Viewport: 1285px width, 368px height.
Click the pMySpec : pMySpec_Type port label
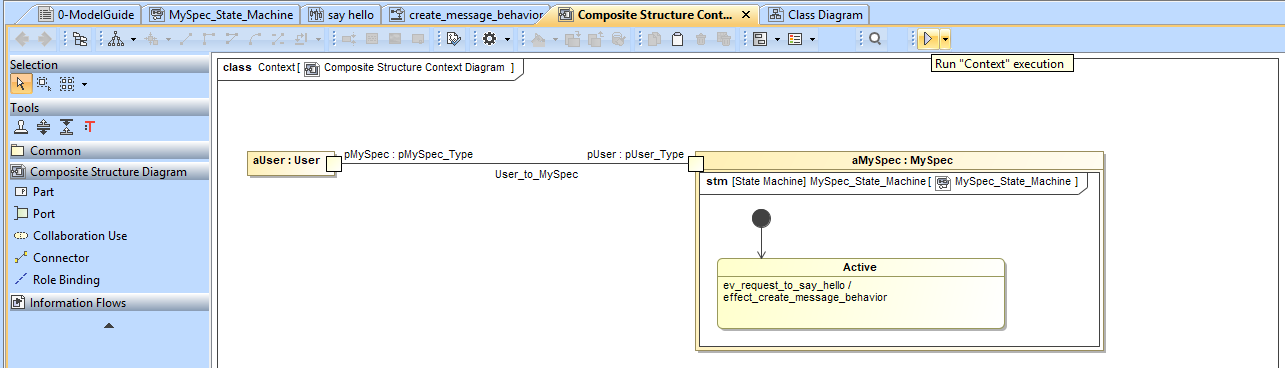[408, 154]
